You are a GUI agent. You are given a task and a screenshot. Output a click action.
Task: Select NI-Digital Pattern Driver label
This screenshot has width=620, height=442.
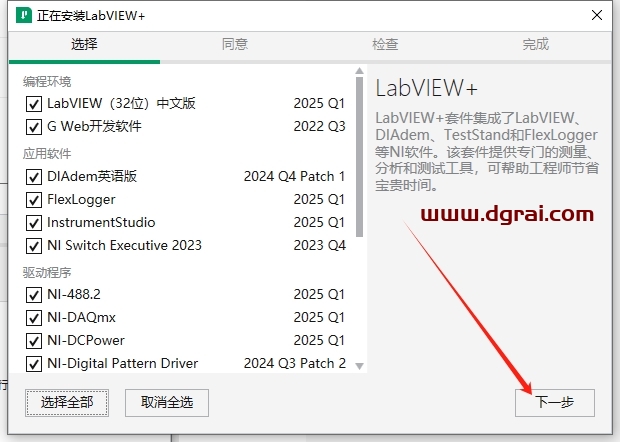(123, 363)
